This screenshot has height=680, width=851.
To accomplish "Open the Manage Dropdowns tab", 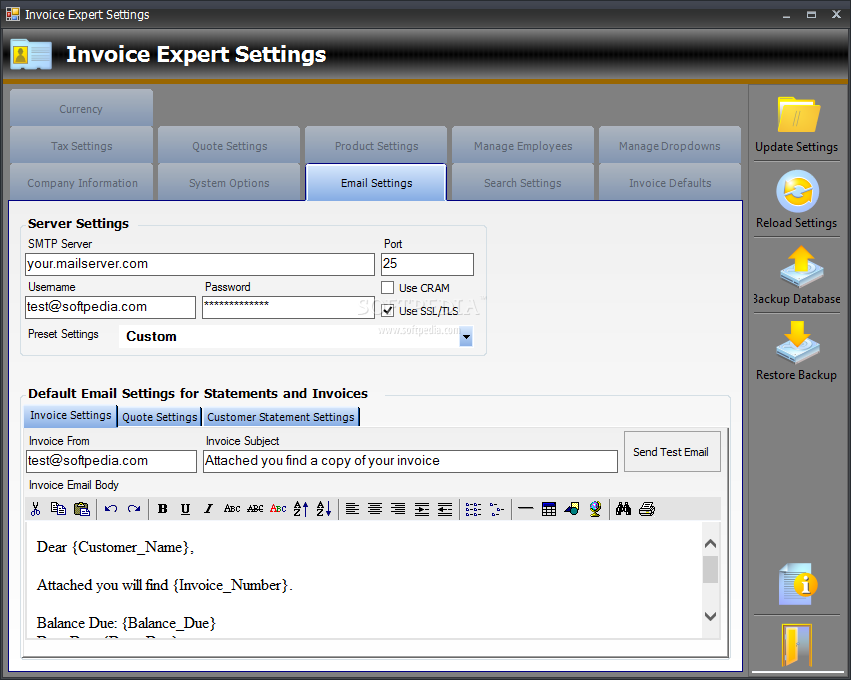I will 670,146.
